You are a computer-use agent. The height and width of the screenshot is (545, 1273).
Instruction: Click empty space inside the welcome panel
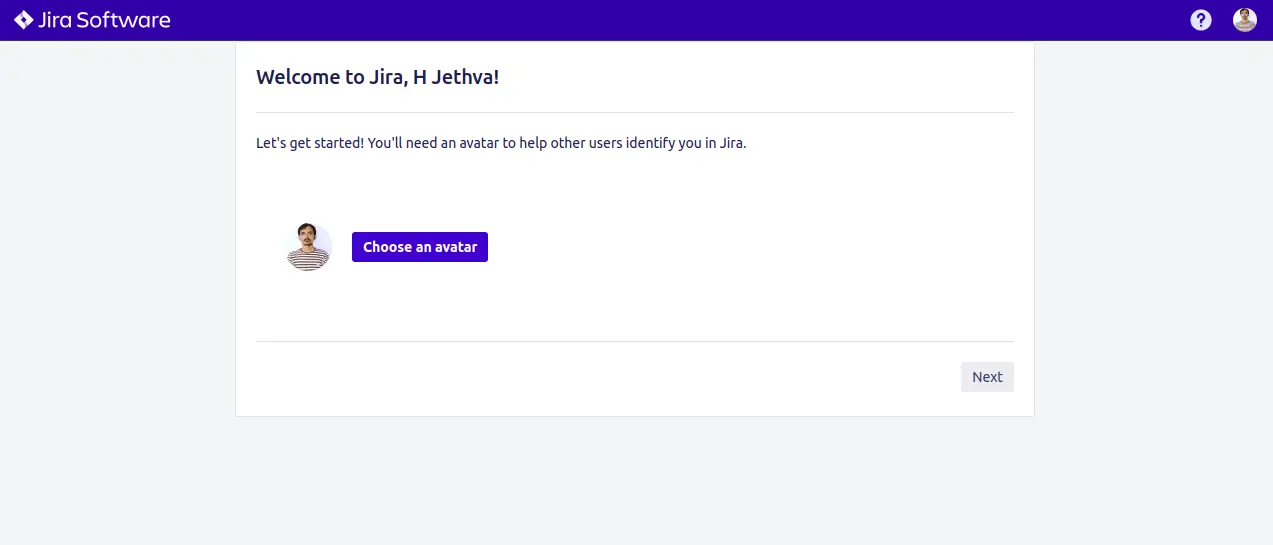click(750, 250)
